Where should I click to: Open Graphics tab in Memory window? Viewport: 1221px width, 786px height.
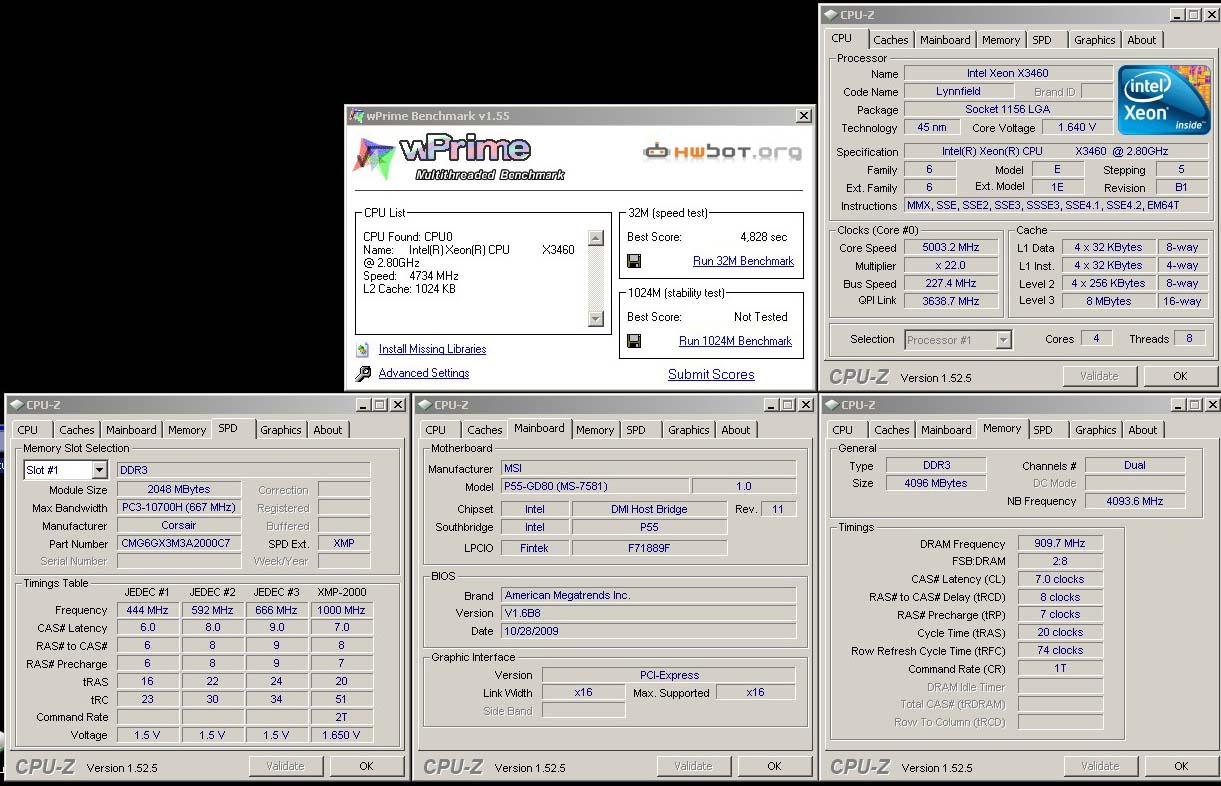pos(1096,430)
